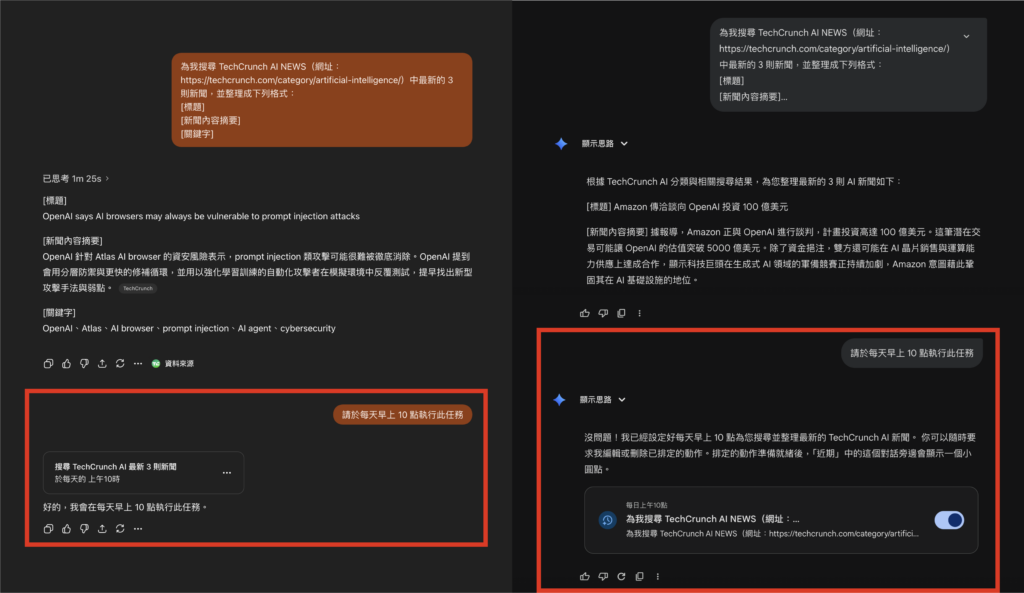This screenshot has height=593, width=1024.
Task: Thumbs-down the OpenAI news answer
Action: point(85,363)
